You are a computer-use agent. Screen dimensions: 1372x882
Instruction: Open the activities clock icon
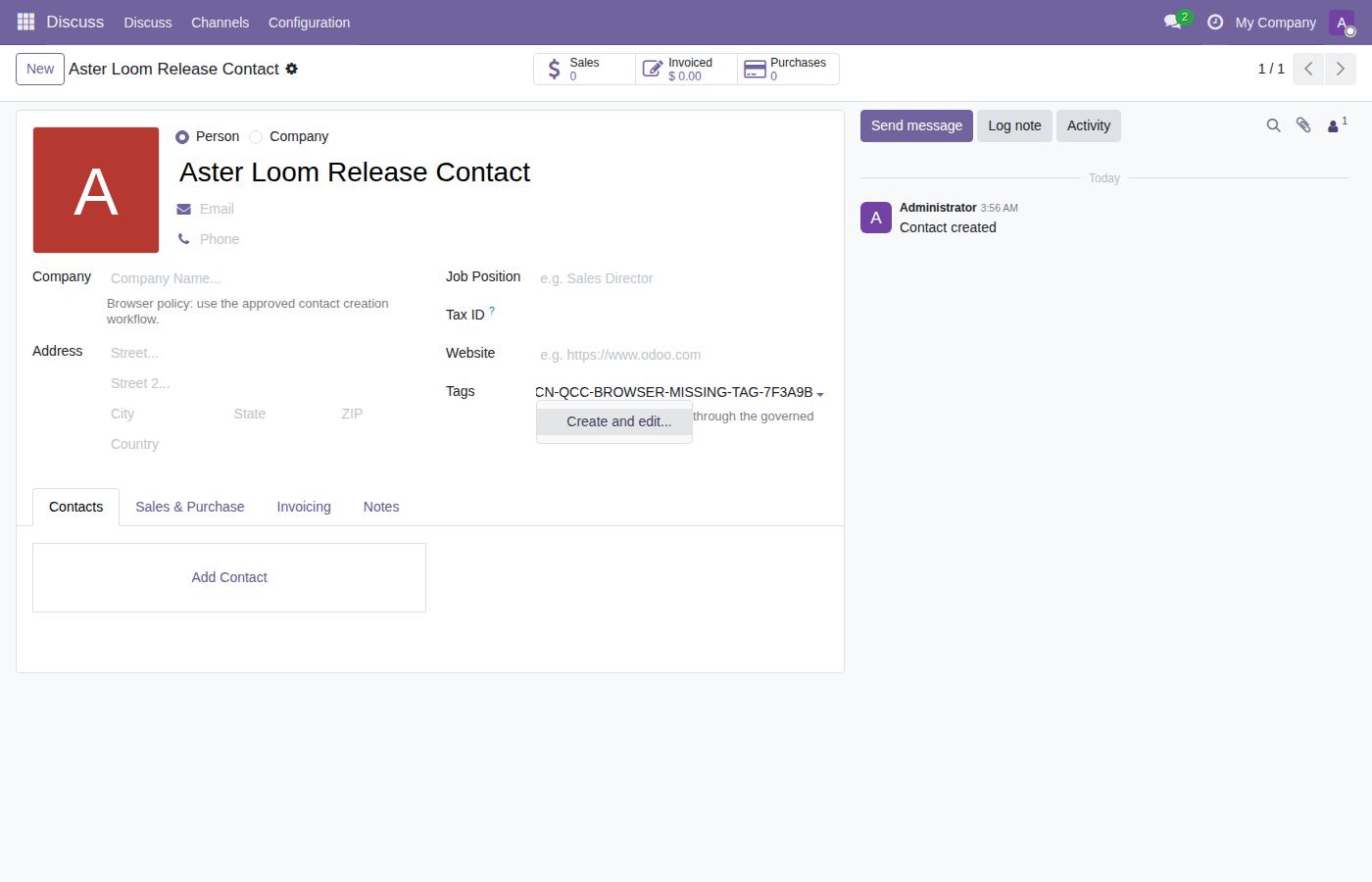1215,22
